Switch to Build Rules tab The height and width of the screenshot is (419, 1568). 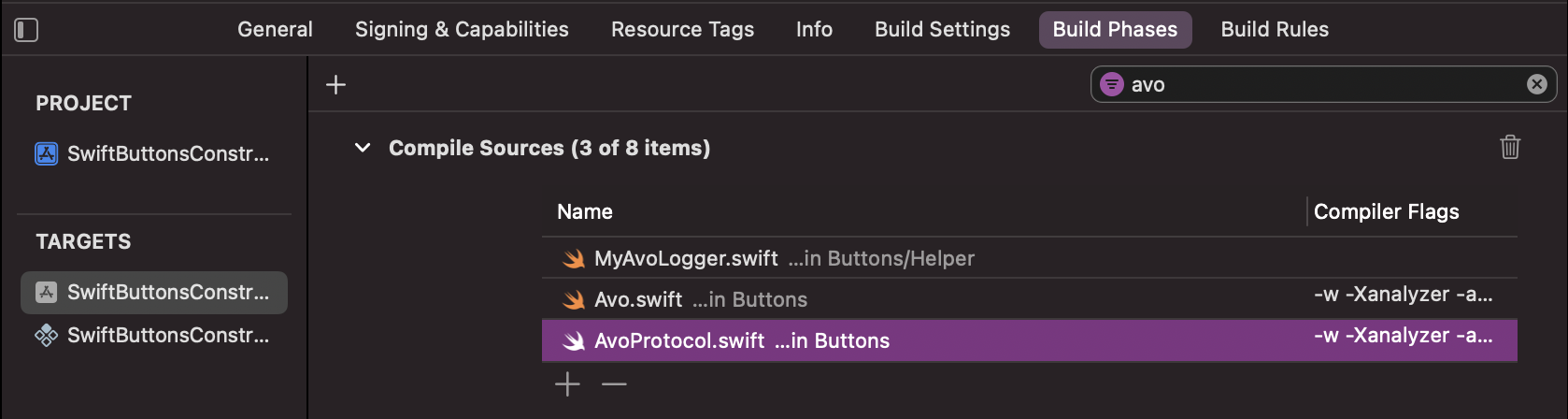pyautogui.click(x=1274, y=30)
